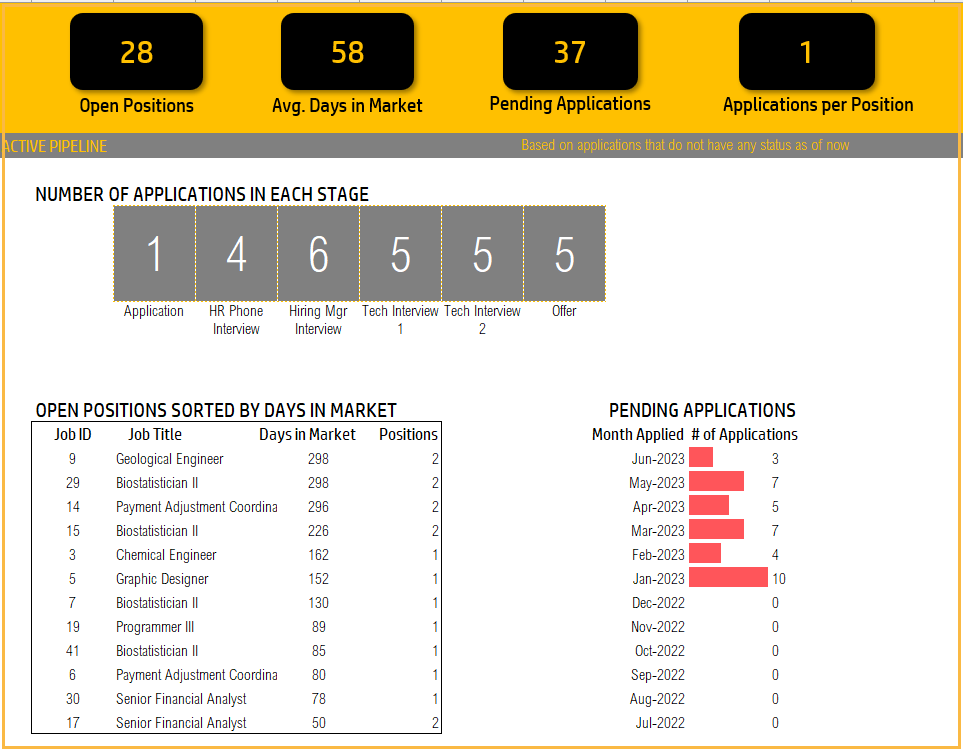This screenshot has height=751, width=963.
Task: Select the Tech Interview 1 stage box
Action: pos(400,254)
